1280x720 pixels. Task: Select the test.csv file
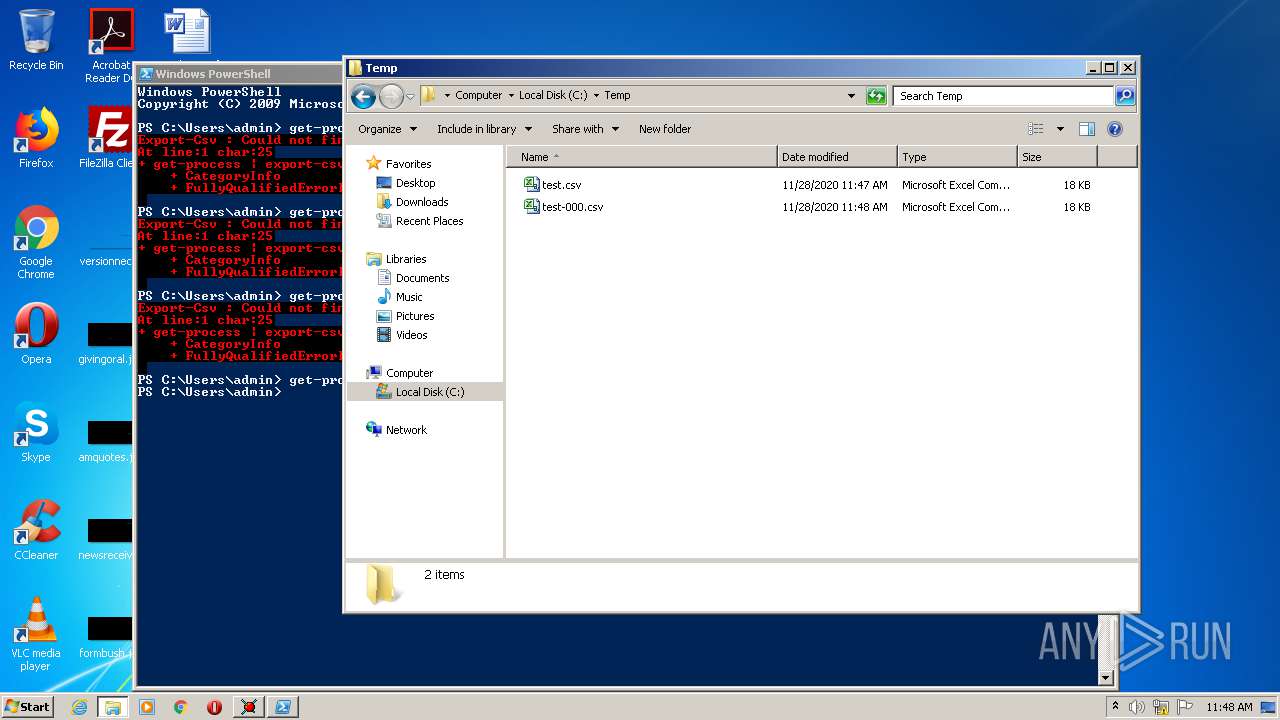(x=553, y=185)
